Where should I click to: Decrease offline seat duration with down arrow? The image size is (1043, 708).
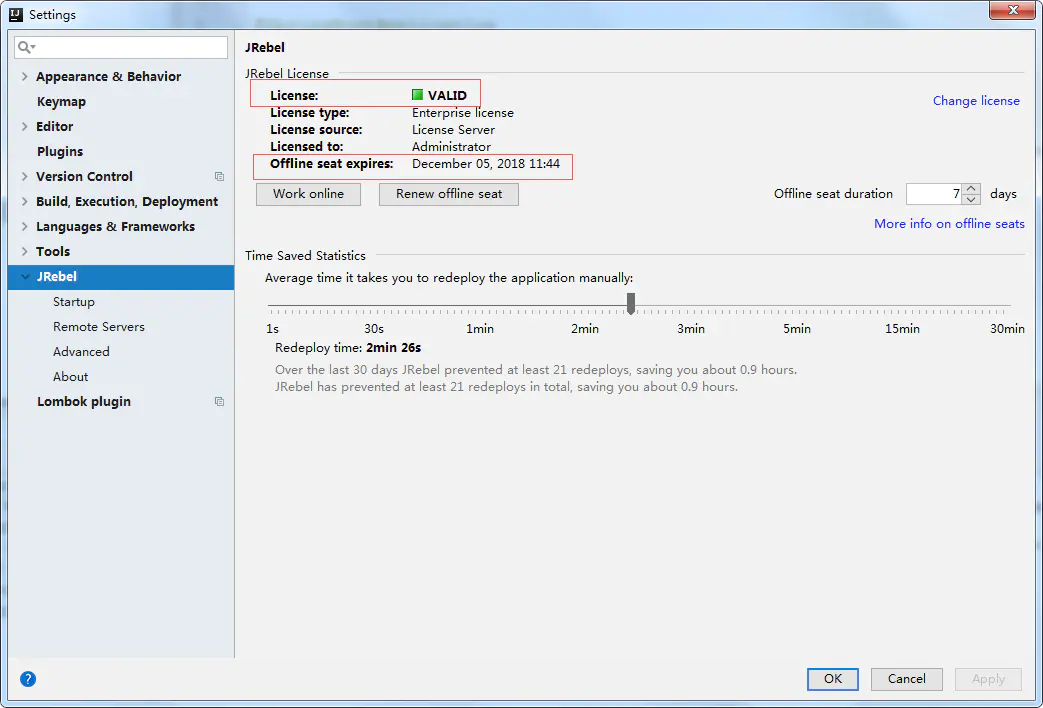click(x=971, y=199)
